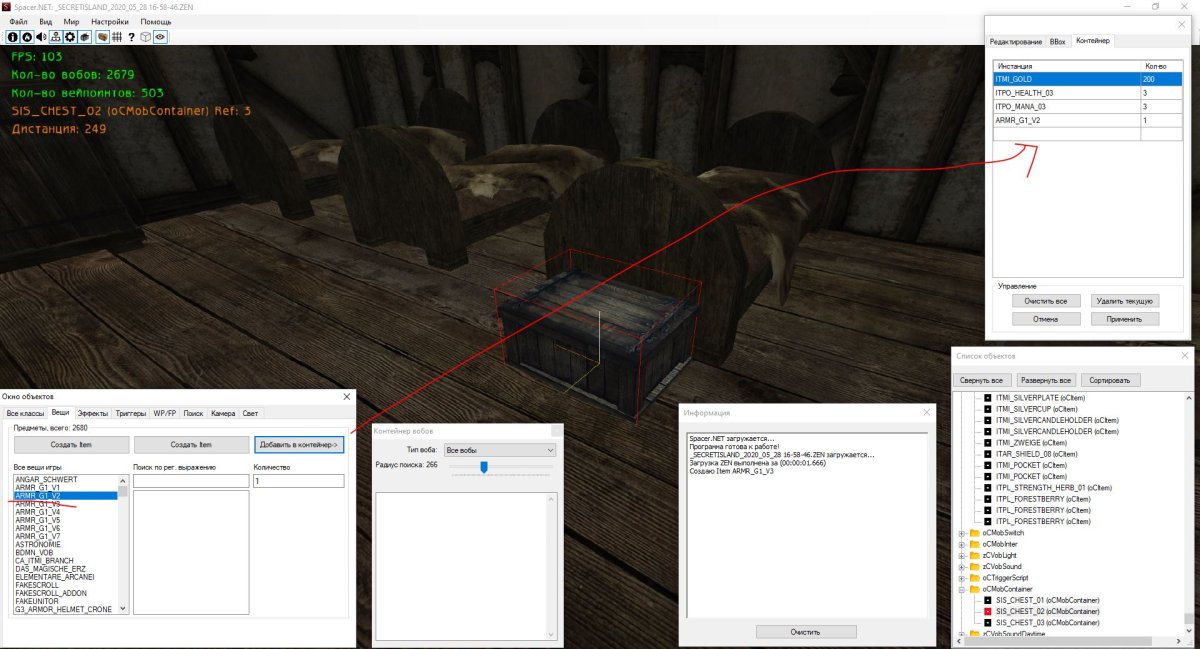The image size is (1200, 649).
Task: Click the info icon in the toolbar
Action: [x=13, y=36]
